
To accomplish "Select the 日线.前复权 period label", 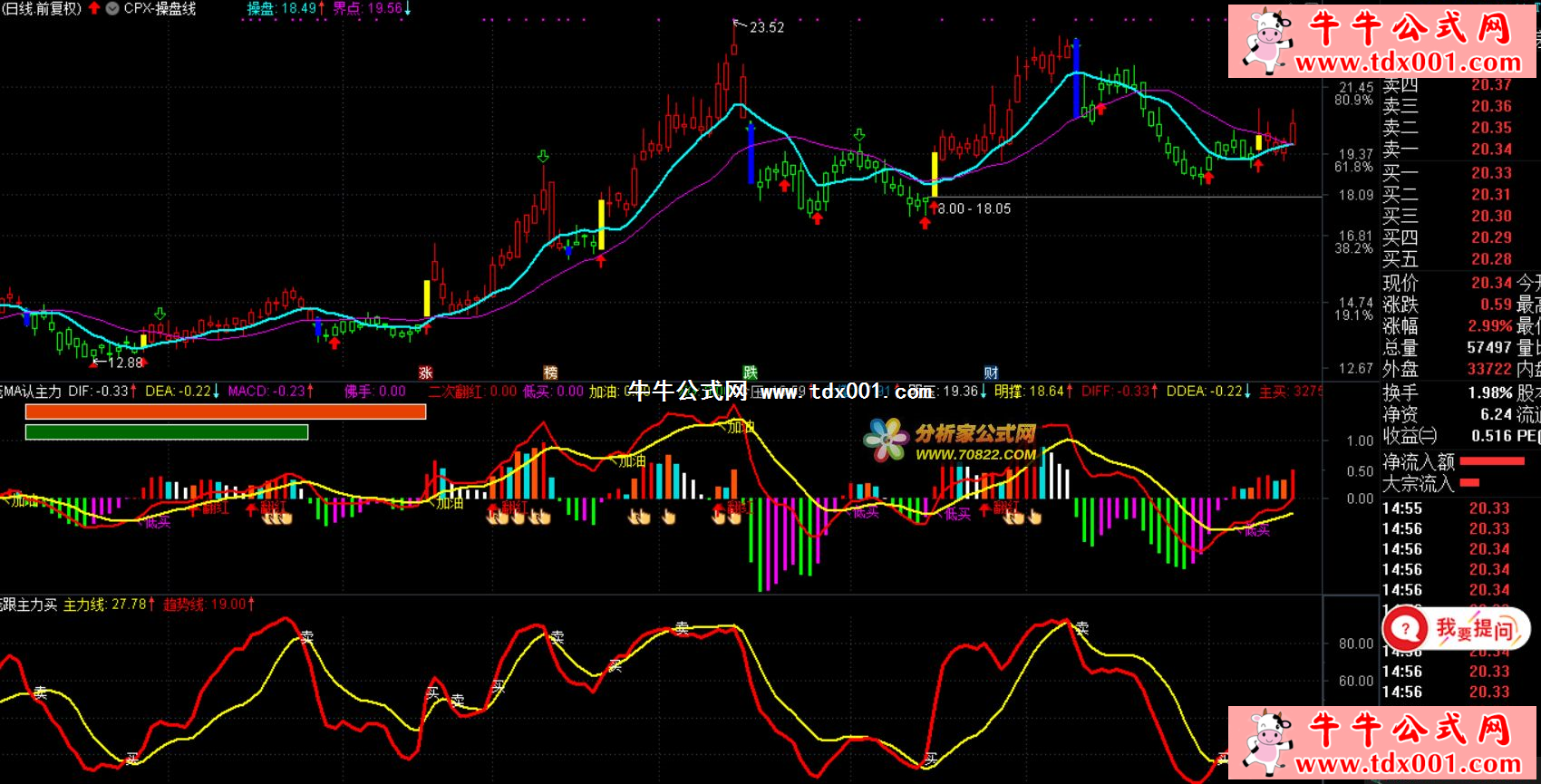I will pos(42,8).
